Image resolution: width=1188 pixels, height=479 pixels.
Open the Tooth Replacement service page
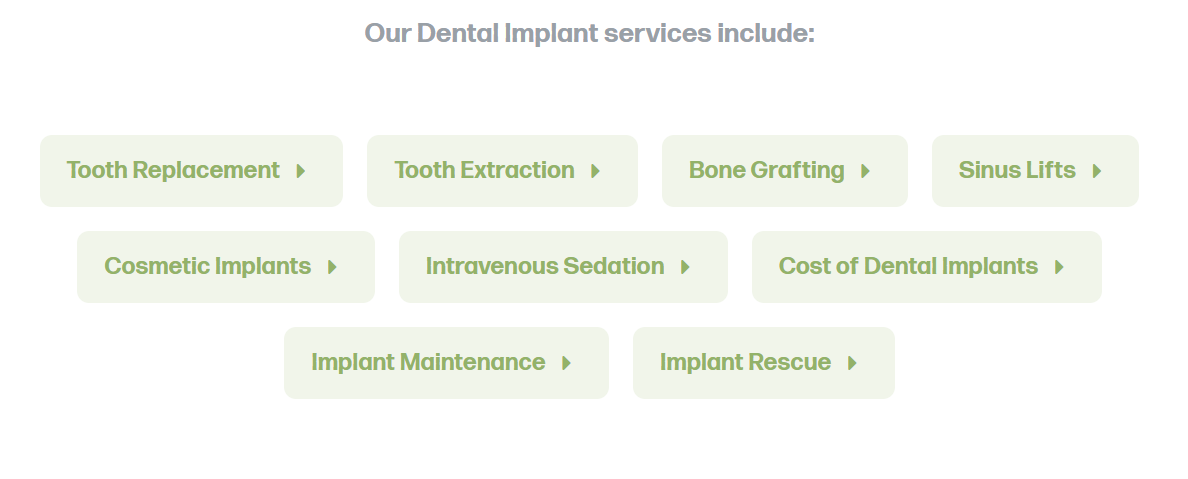point(192,171)
